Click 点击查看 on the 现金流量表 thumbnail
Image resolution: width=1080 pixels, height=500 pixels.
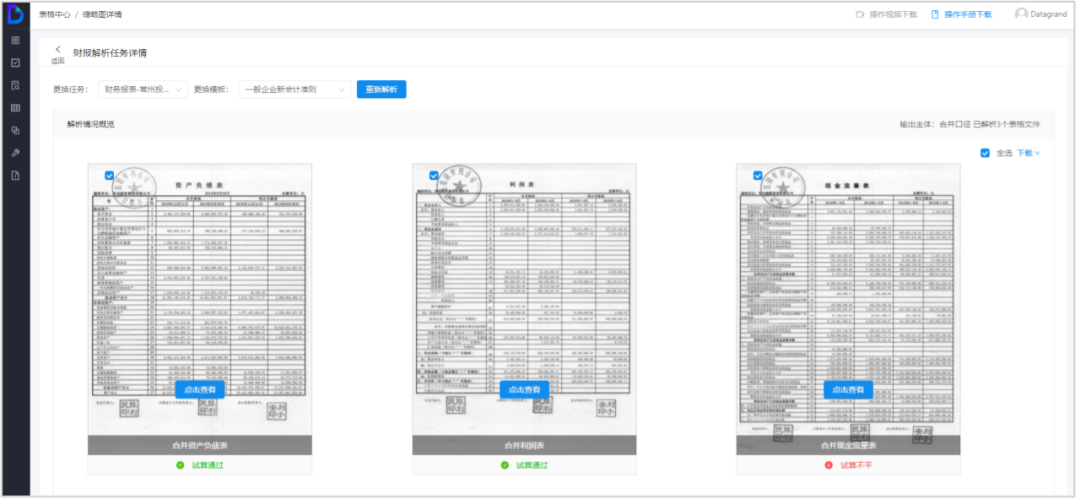coord(848,389)
